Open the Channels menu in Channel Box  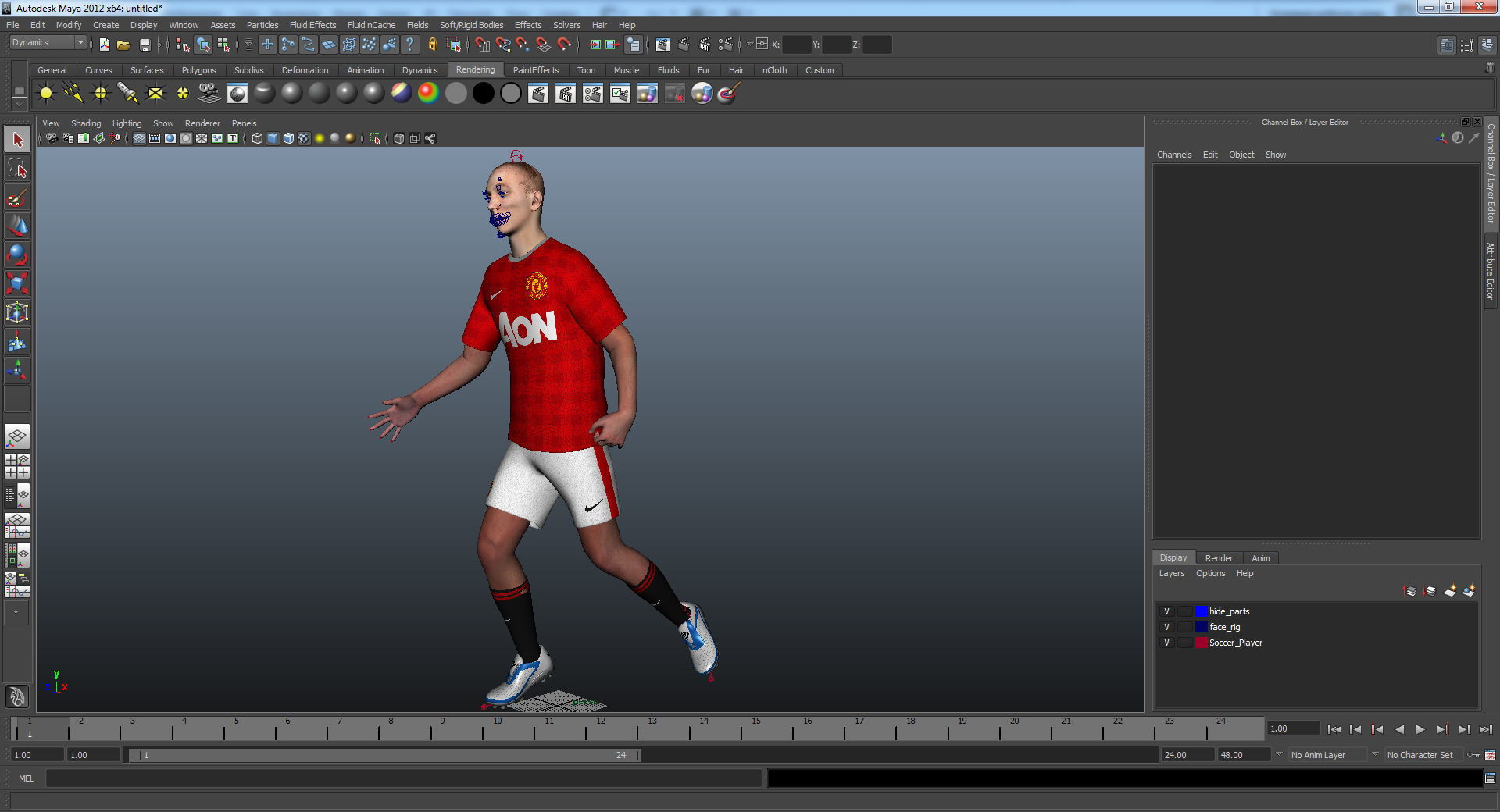coord(1174,155)
